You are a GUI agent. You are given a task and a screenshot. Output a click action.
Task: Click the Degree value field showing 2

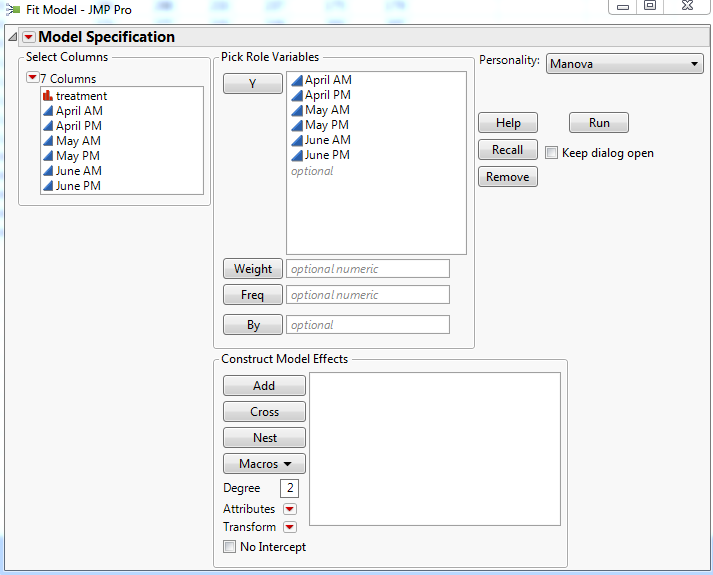click(x=289, y=488)
